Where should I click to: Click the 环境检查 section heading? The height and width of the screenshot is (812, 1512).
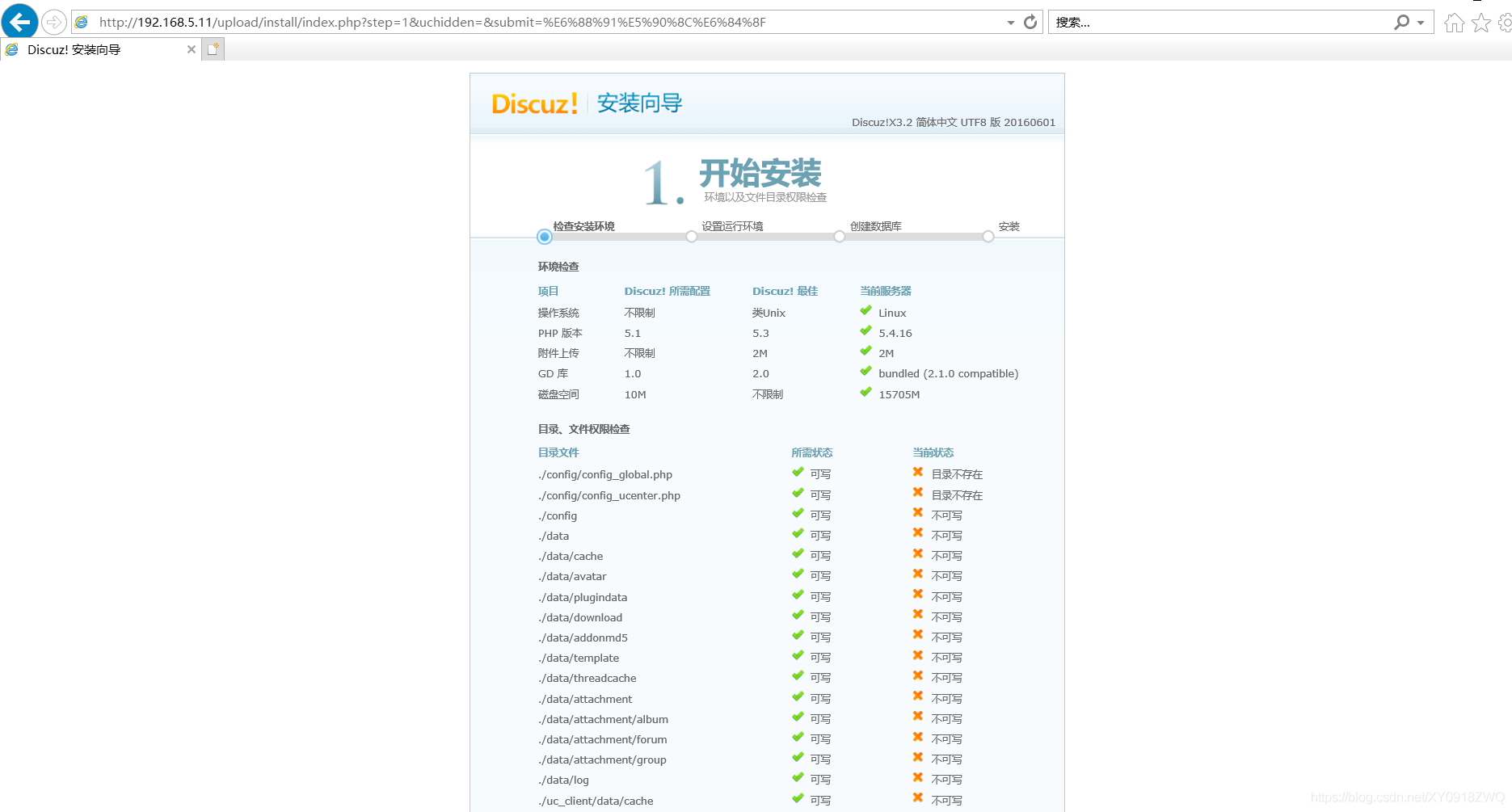(558, 267)
